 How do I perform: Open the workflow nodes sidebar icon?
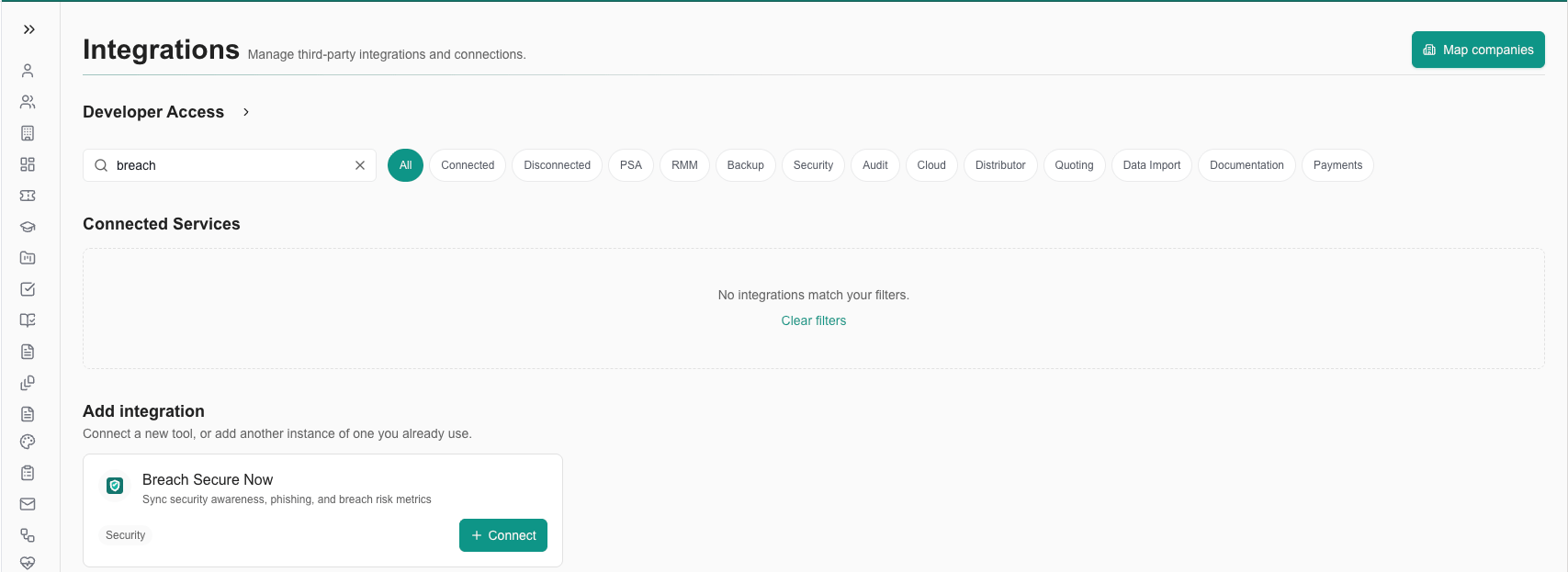coord(28,535)
